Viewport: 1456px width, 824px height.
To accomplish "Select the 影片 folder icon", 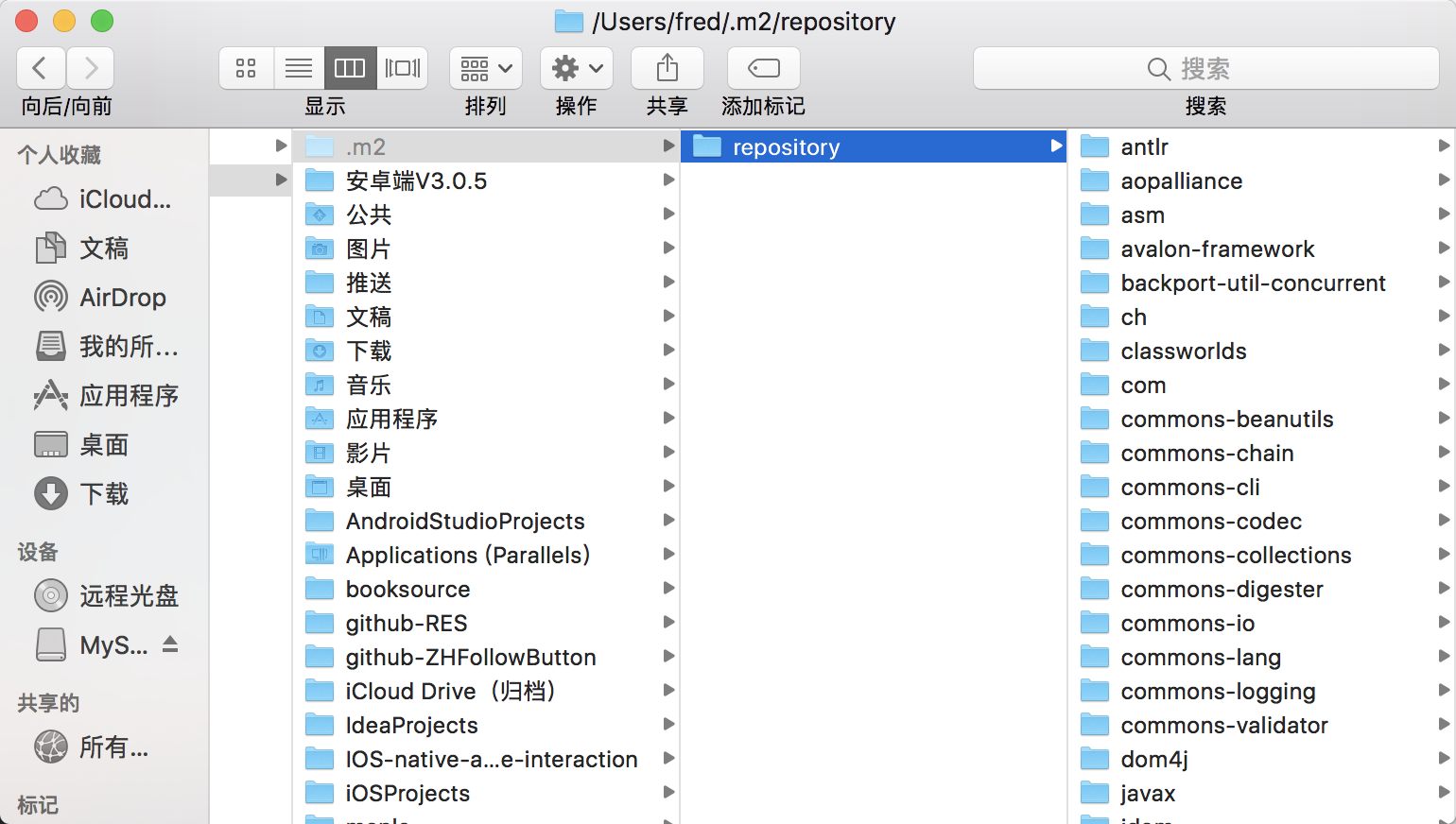I will pyautogui.click(x=320, y=453).
